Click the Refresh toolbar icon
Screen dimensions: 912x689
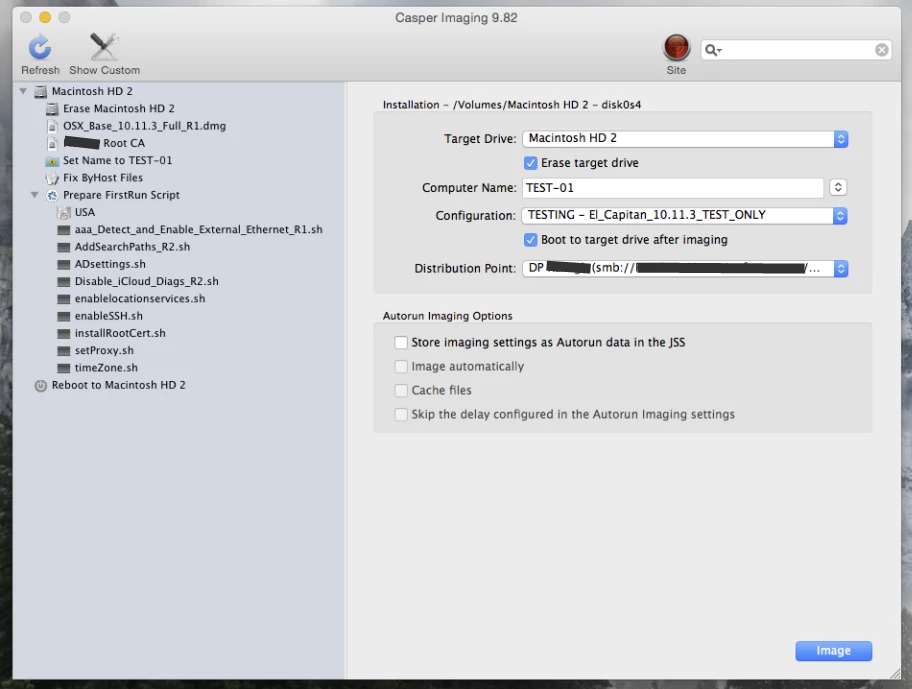coord(40,47)
